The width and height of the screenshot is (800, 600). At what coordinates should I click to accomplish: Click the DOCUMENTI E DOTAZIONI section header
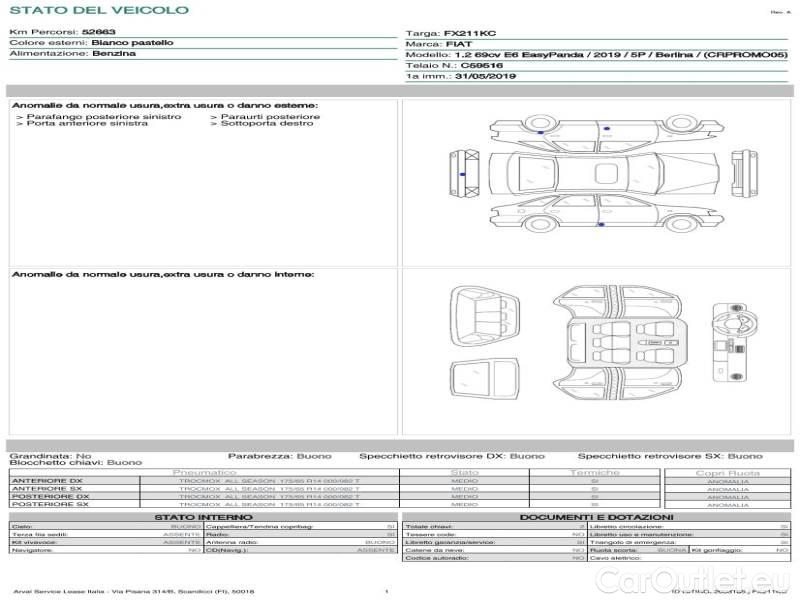pyautogui.click(x=595, y=517)
